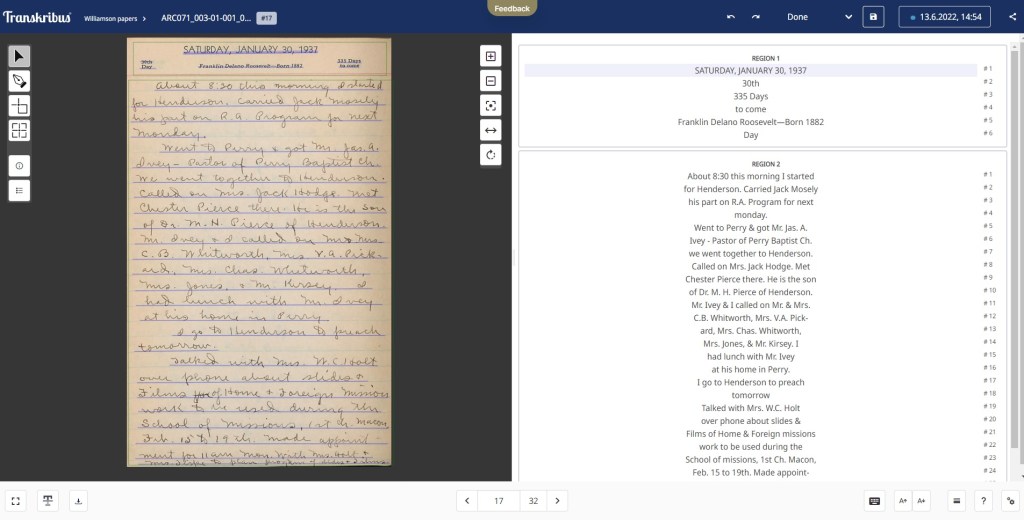Click the save disk icon
The image size is (1024, 520).
point(873,17)
